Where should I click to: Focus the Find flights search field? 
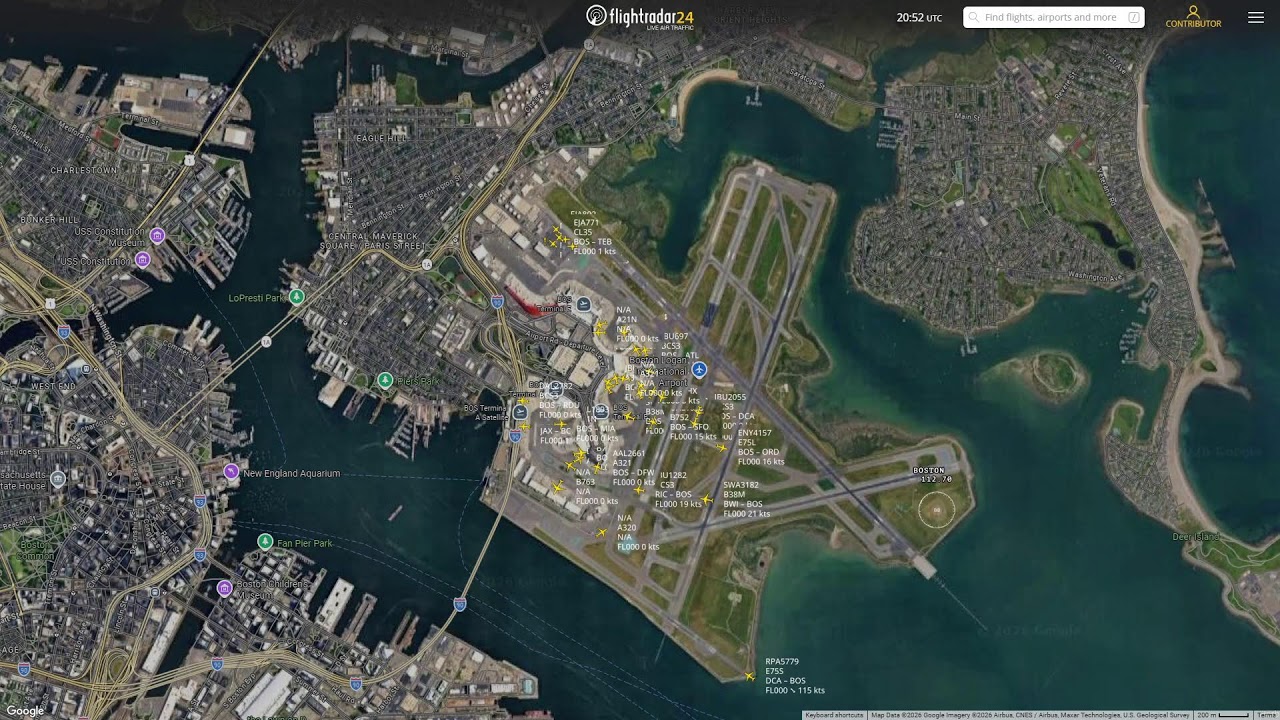(1054, 17)
